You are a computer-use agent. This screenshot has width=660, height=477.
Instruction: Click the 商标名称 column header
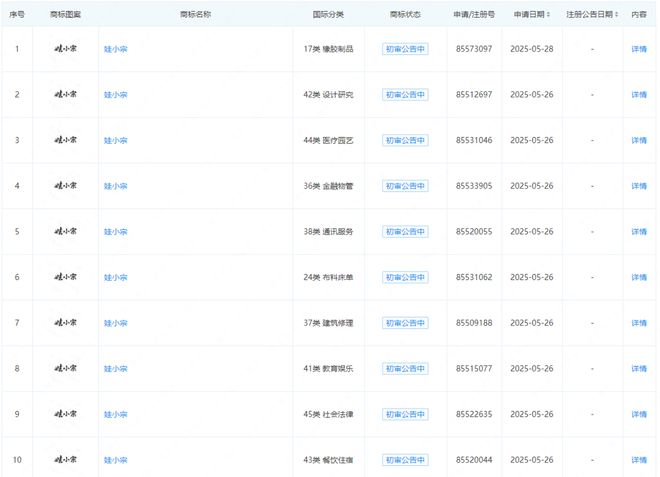(195, 15)
